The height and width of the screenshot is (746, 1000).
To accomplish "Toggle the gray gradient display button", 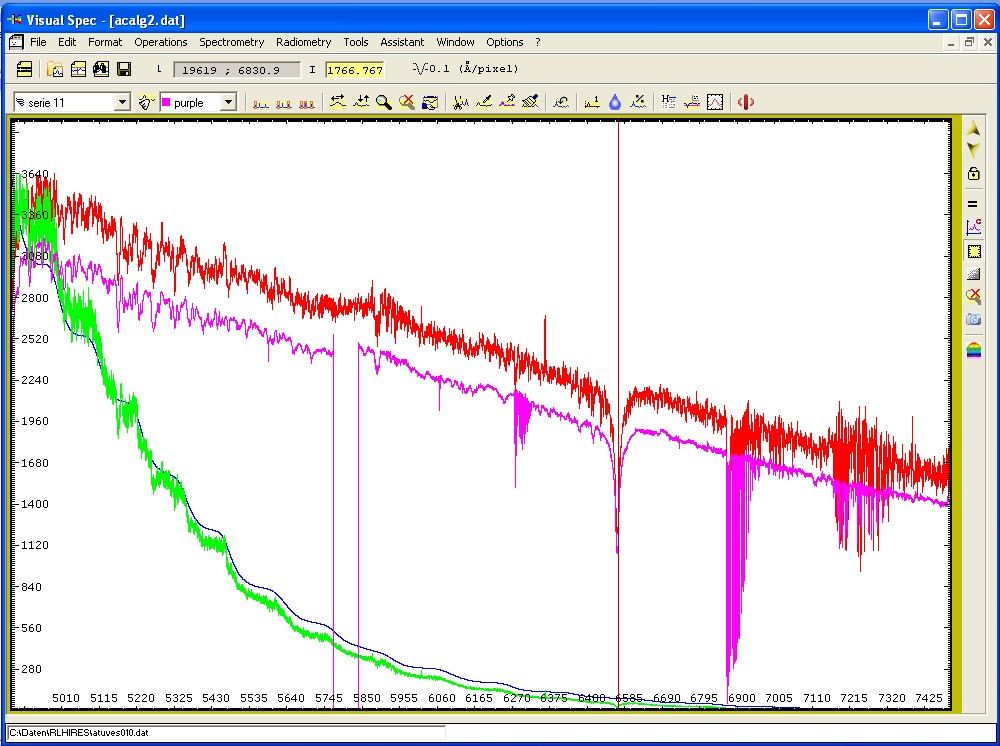I will coord(973,274).
